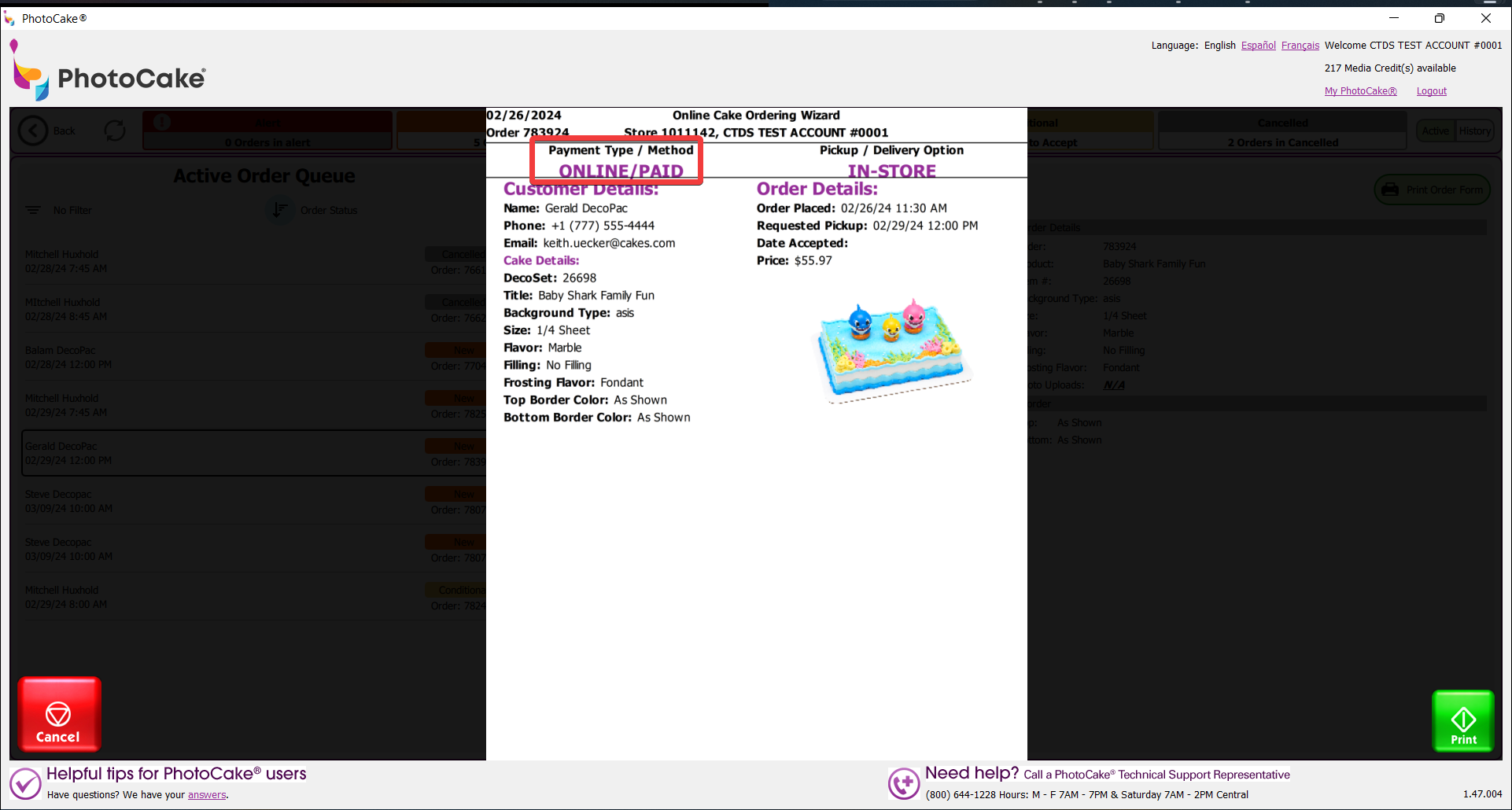Click the phone support icon
The image size is (1512, 810).
tap(904, 783)
